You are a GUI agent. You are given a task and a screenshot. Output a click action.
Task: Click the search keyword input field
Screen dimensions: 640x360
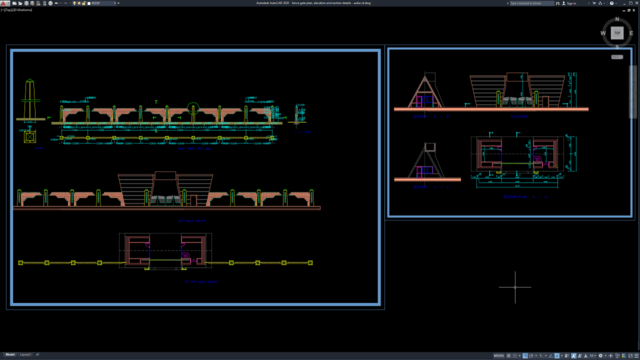coord(532,3)
